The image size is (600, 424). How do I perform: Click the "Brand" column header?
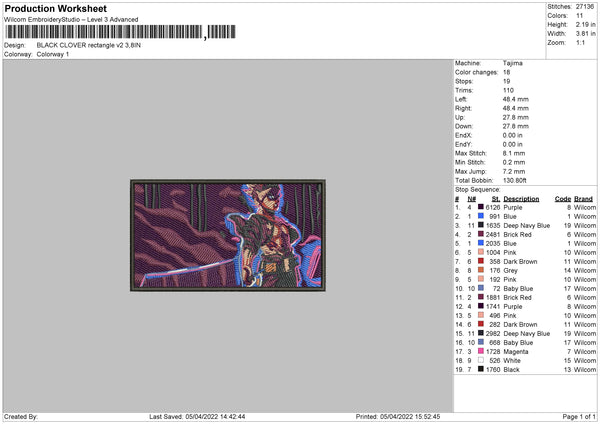583,199
